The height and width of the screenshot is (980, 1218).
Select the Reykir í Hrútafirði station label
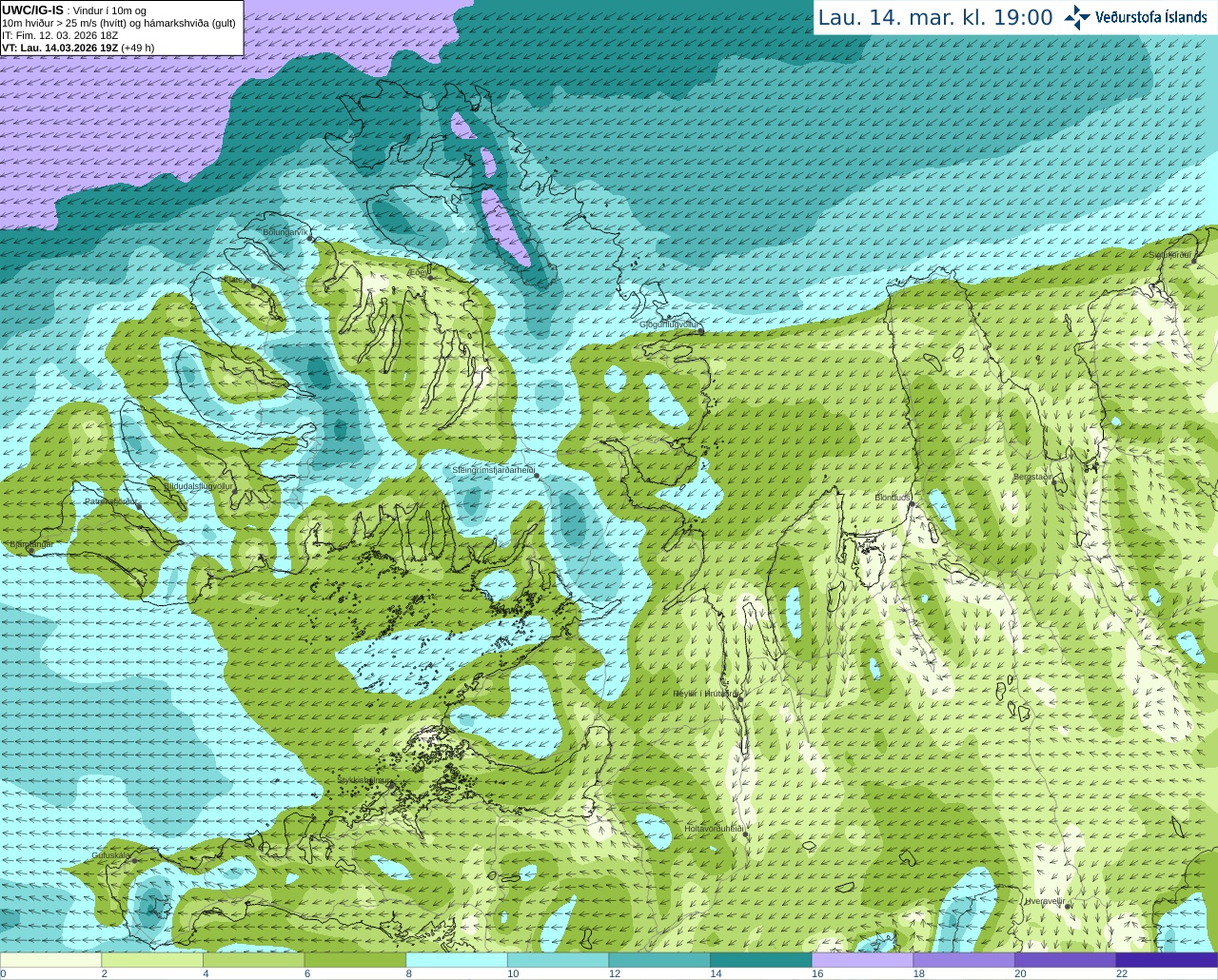pyautogui.click(x=706, y=694)
